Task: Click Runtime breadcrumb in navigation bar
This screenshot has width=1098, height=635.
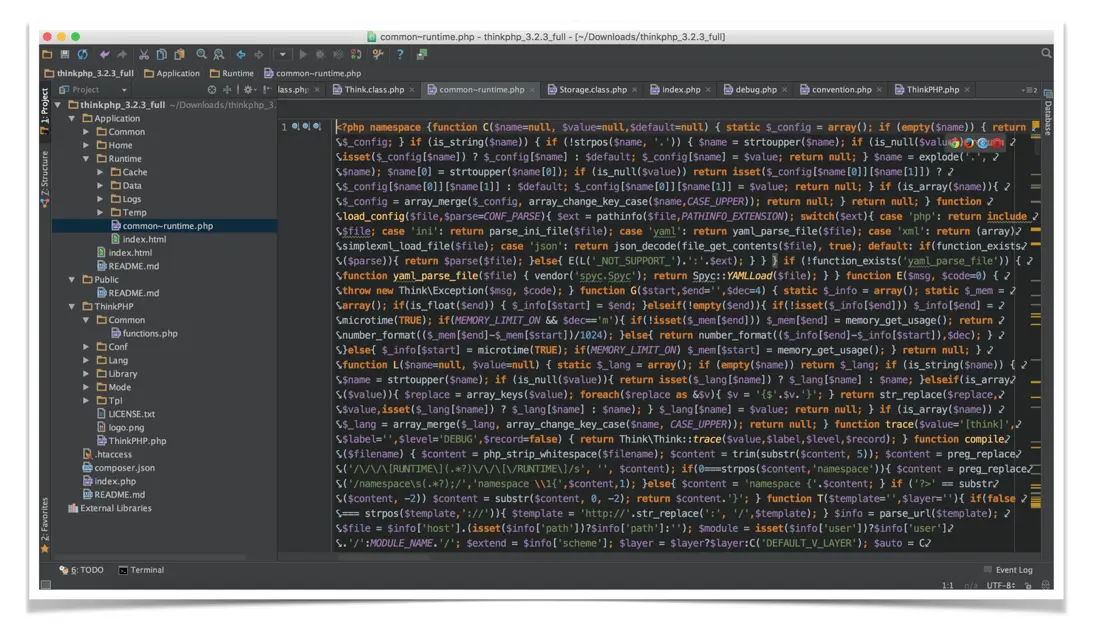Action: [232, 73]
